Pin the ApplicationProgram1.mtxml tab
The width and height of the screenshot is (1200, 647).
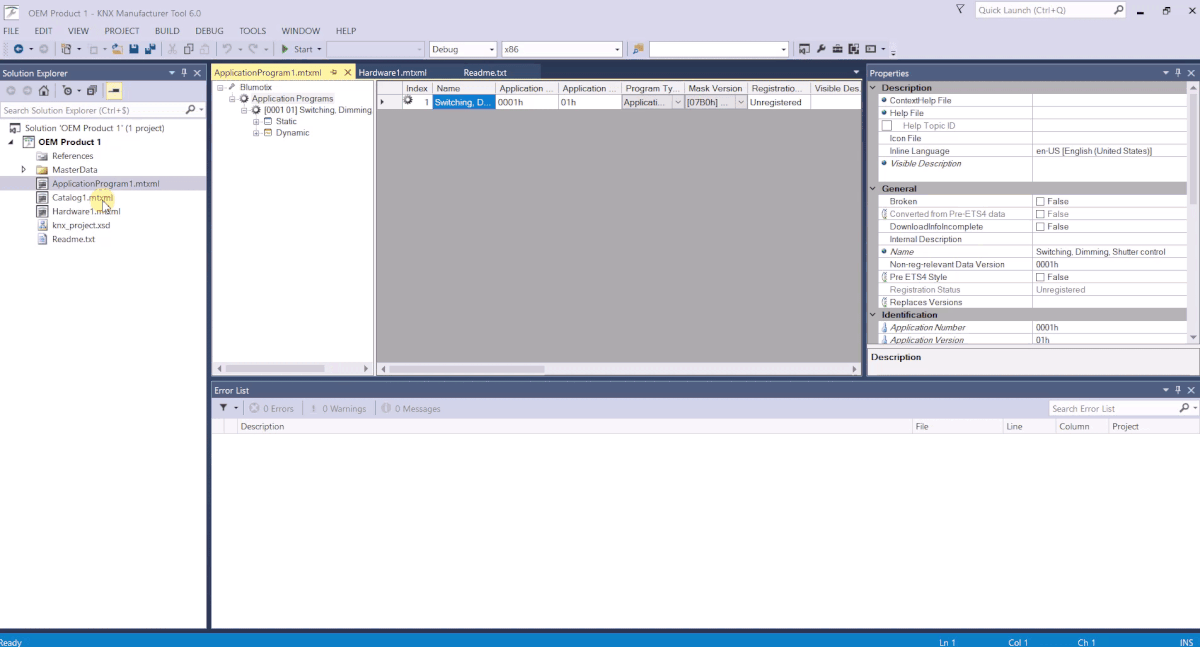coord(334,72)
